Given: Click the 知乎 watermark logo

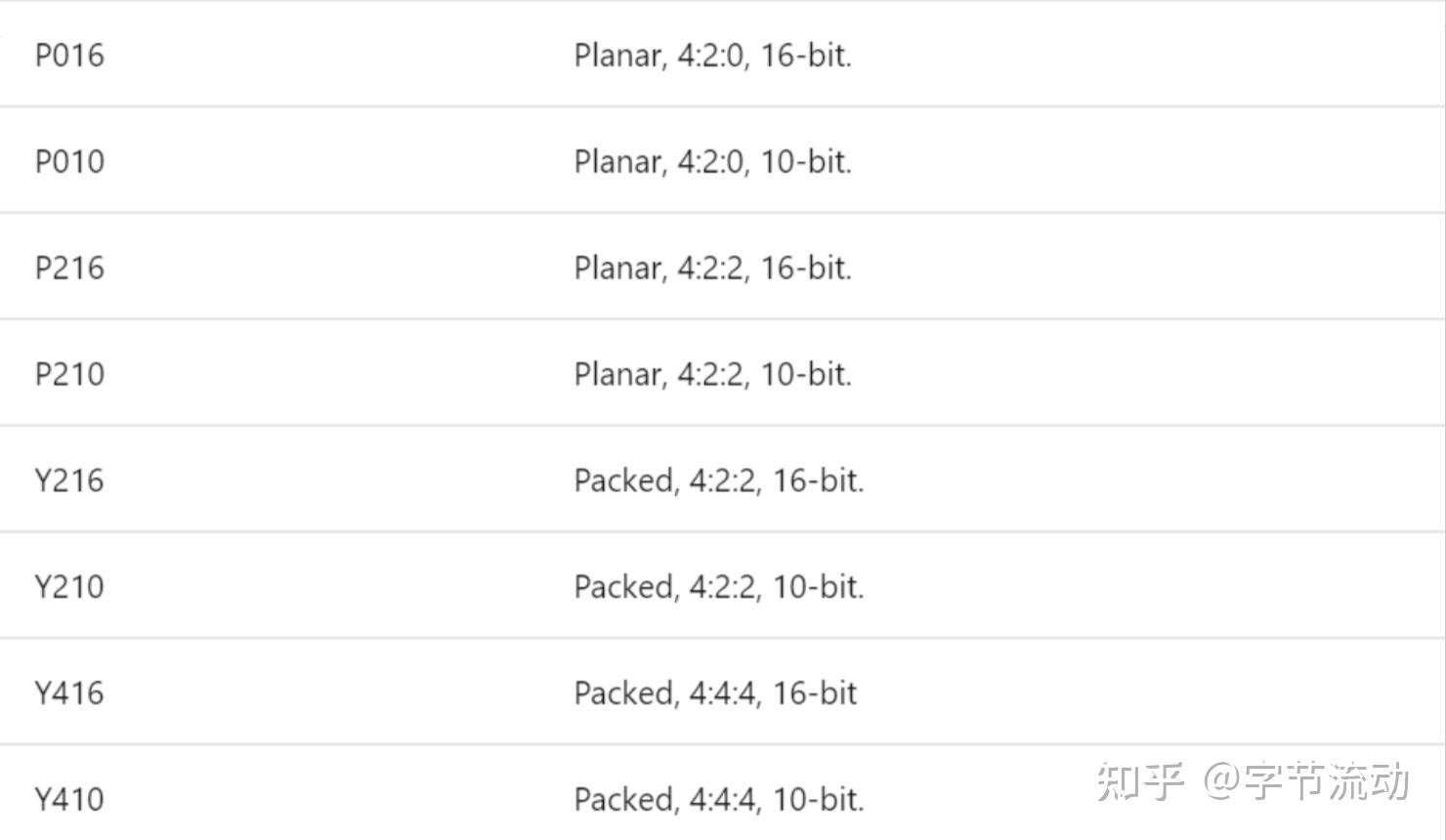Looking at the screenshot, I should (1140, 781).
